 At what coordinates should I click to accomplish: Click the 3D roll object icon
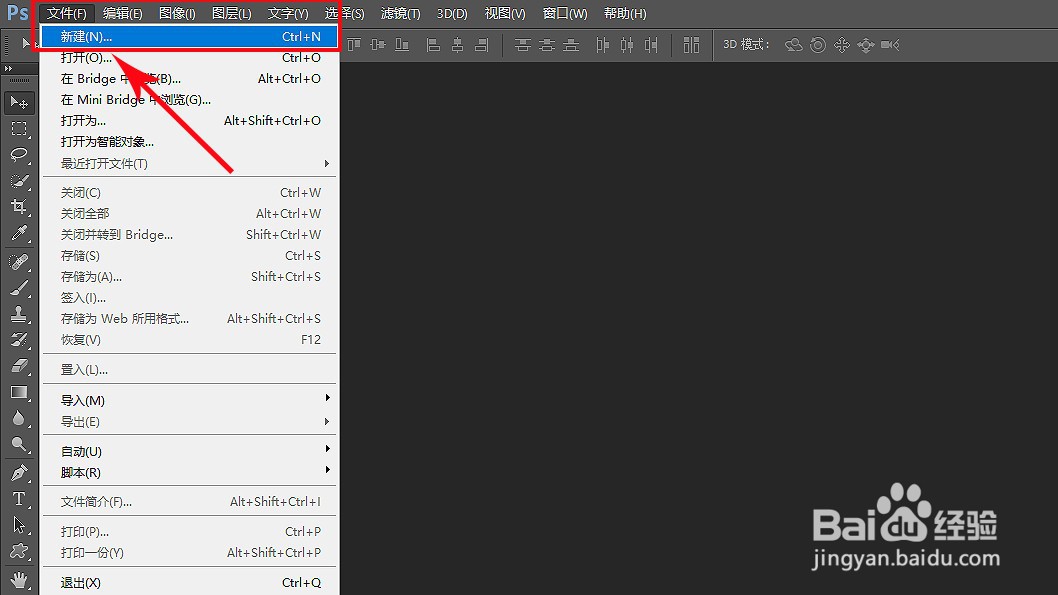tap(818, 45)
